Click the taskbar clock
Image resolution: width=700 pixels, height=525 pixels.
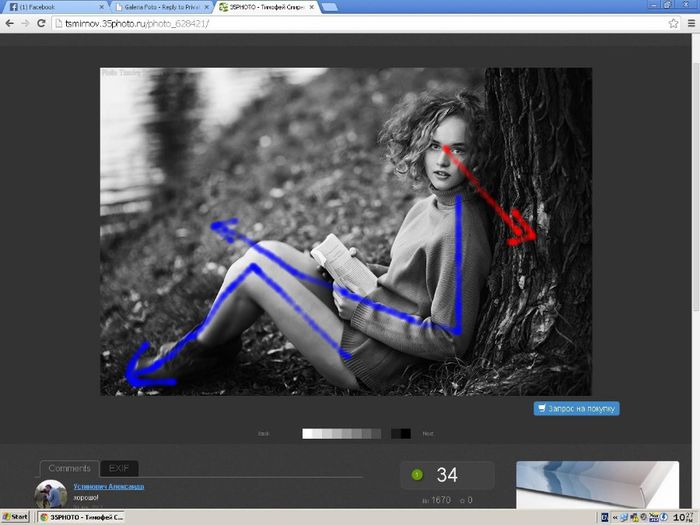pos(682,517)
